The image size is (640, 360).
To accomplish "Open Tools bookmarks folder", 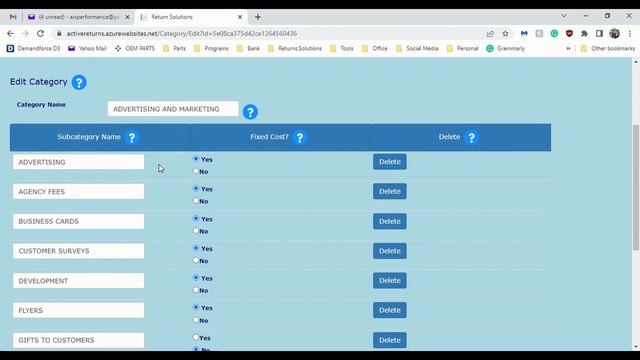I will tap(342, 49).
